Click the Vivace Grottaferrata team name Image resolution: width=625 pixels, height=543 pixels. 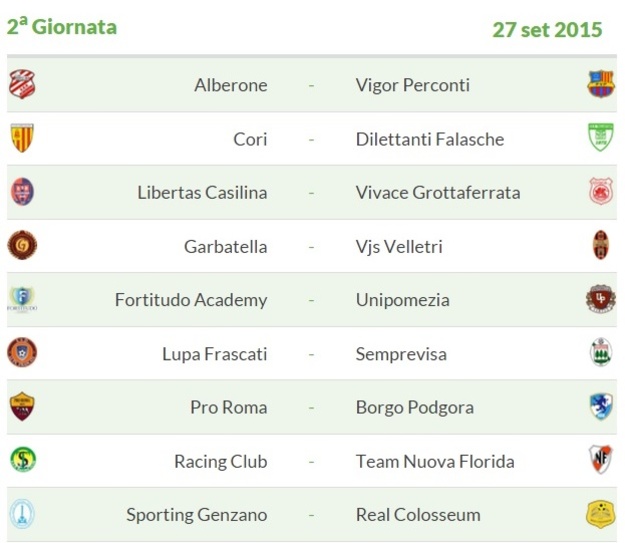coord(438,193)
